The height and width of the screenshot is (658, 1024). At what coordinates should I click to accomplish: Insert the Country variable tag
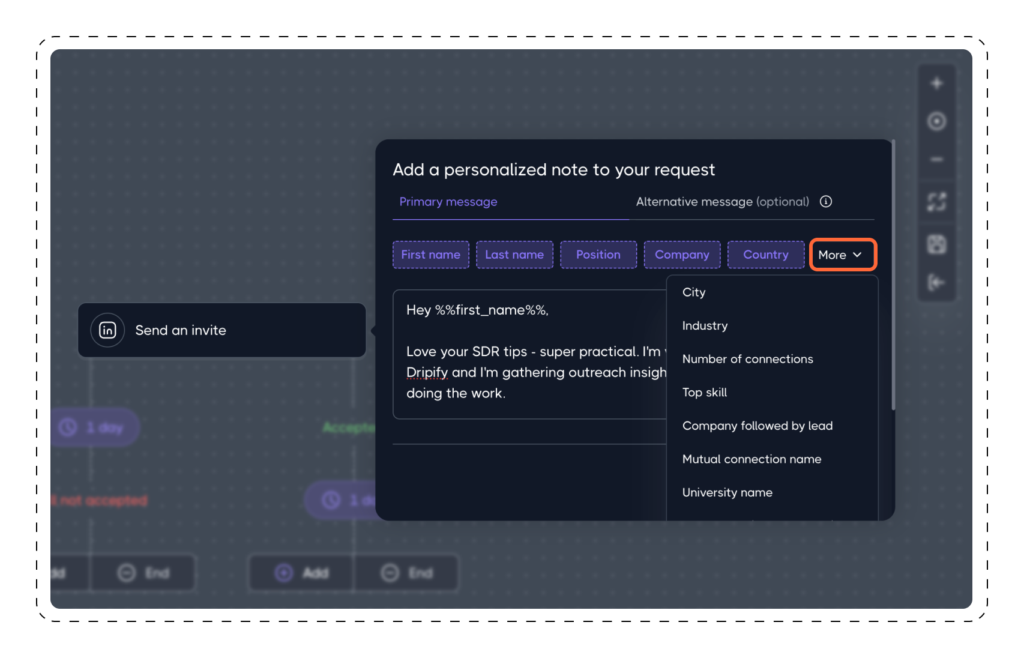[766, 254]
